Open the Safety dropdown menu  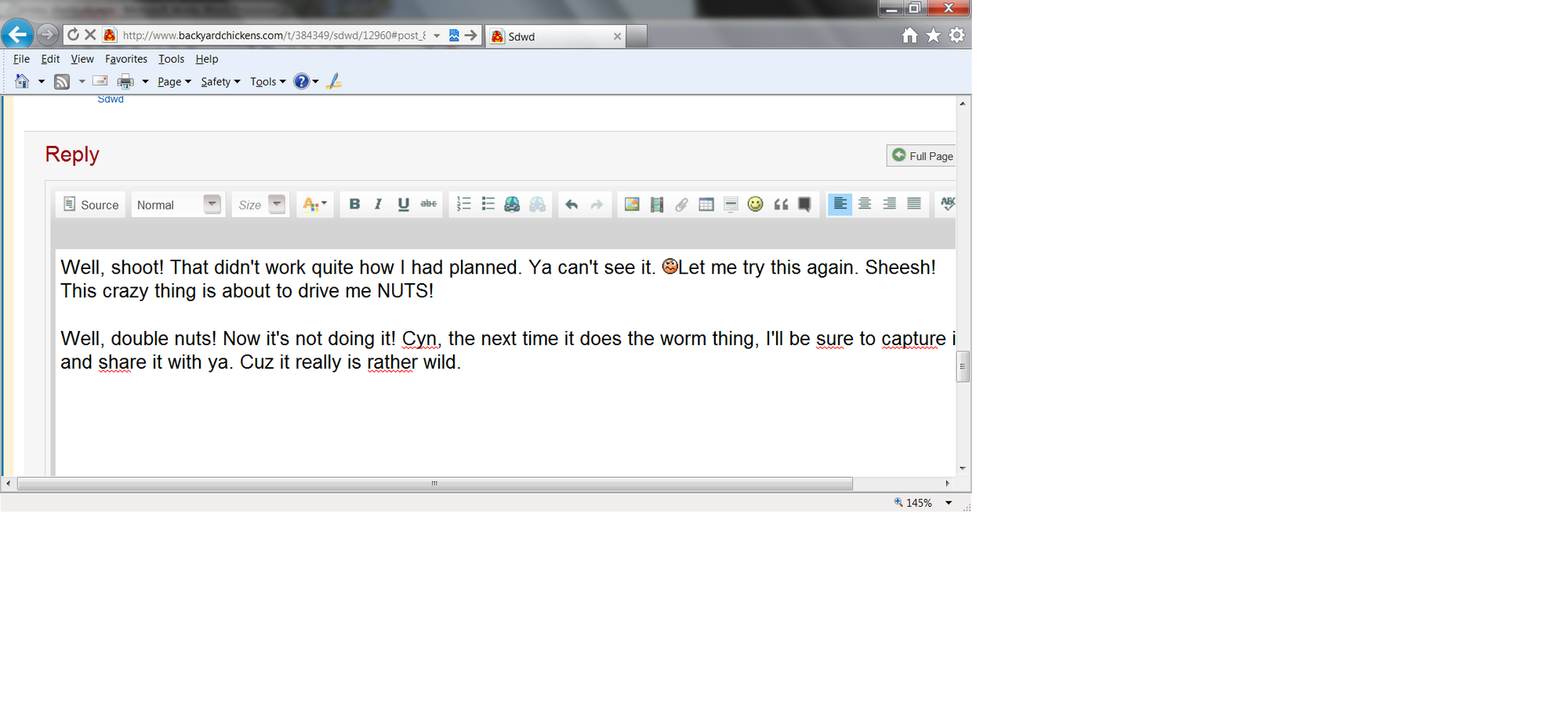(x=220, y=82)
